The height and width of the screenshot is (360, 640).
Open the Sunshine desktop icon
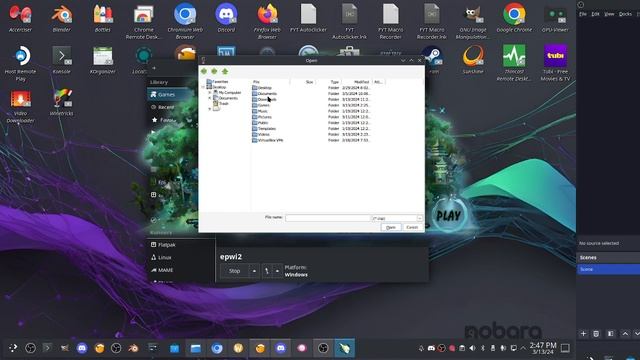tap(473, 60)
